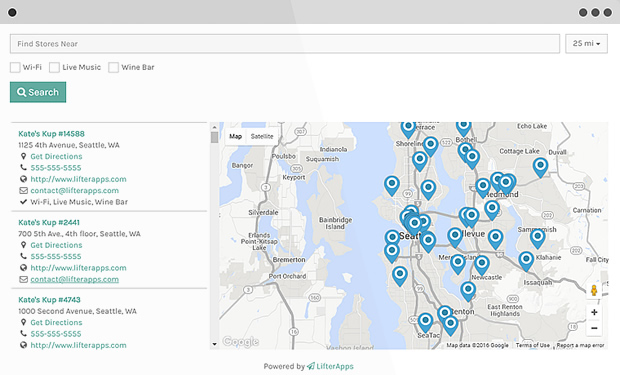Click the magnifier icon on Search button
The image size is (620, 375).
click(21, 92)
